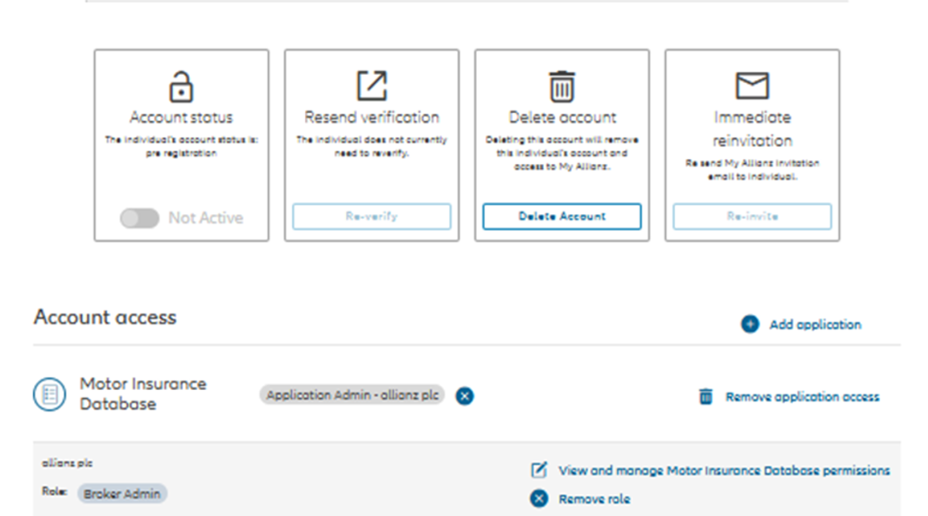The width and height of the screenshot is (928, 516).
Task: Click the Account status padlock icon
Action: coord(181,87)
